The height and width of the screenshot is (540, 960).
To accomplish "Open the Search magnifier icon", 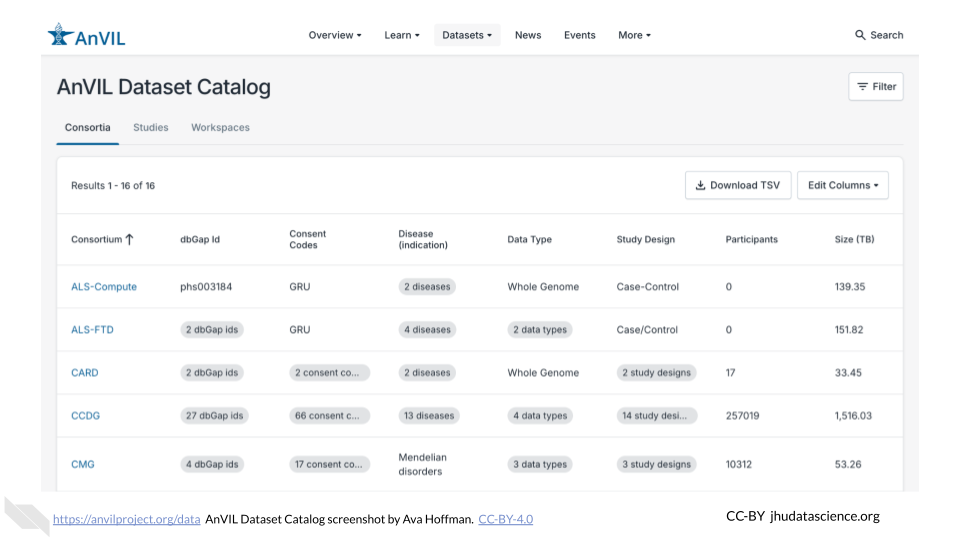I will [x=860, y=35].
